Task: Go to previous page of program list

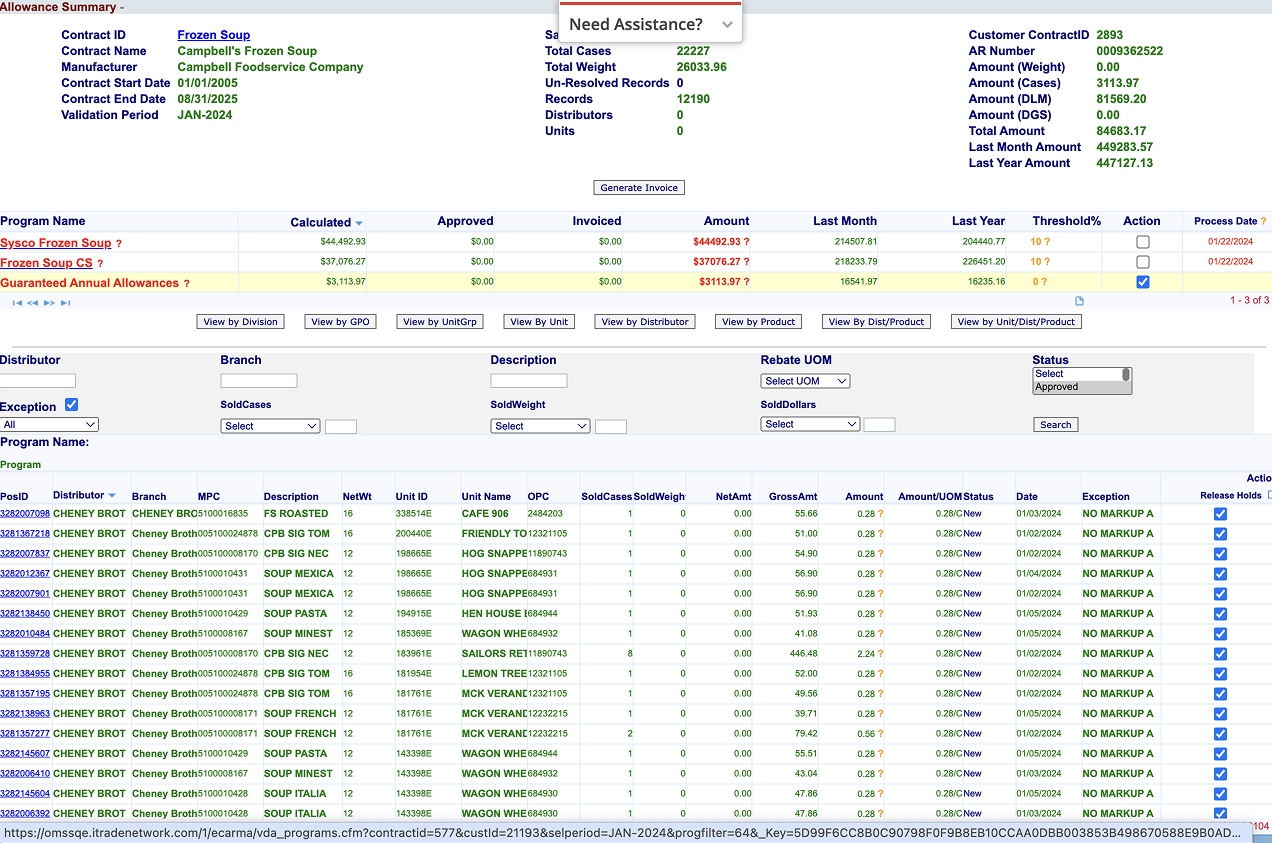Action: coord(33,302)
